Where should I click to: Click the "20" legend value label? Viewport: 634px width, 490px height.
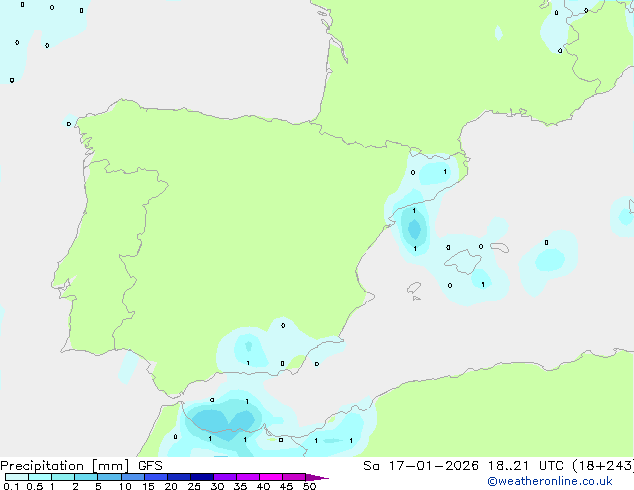(x=171, y=486)
